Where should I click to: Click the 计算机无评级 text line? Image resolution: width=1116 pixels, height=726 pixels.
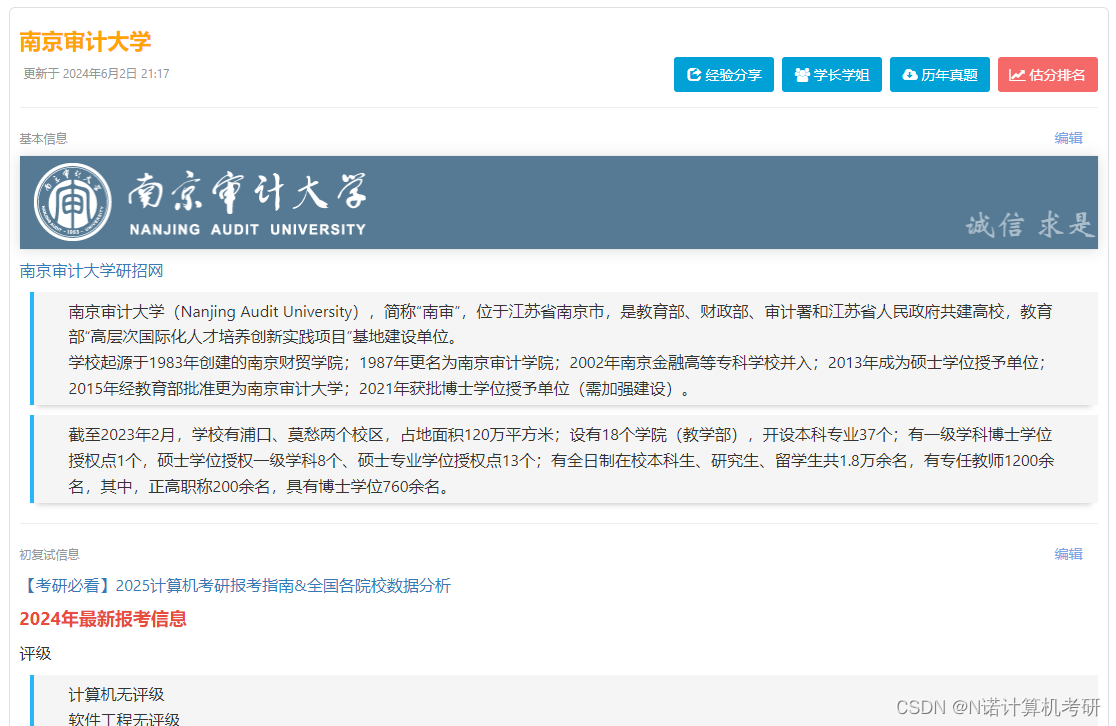click(116, 694)
